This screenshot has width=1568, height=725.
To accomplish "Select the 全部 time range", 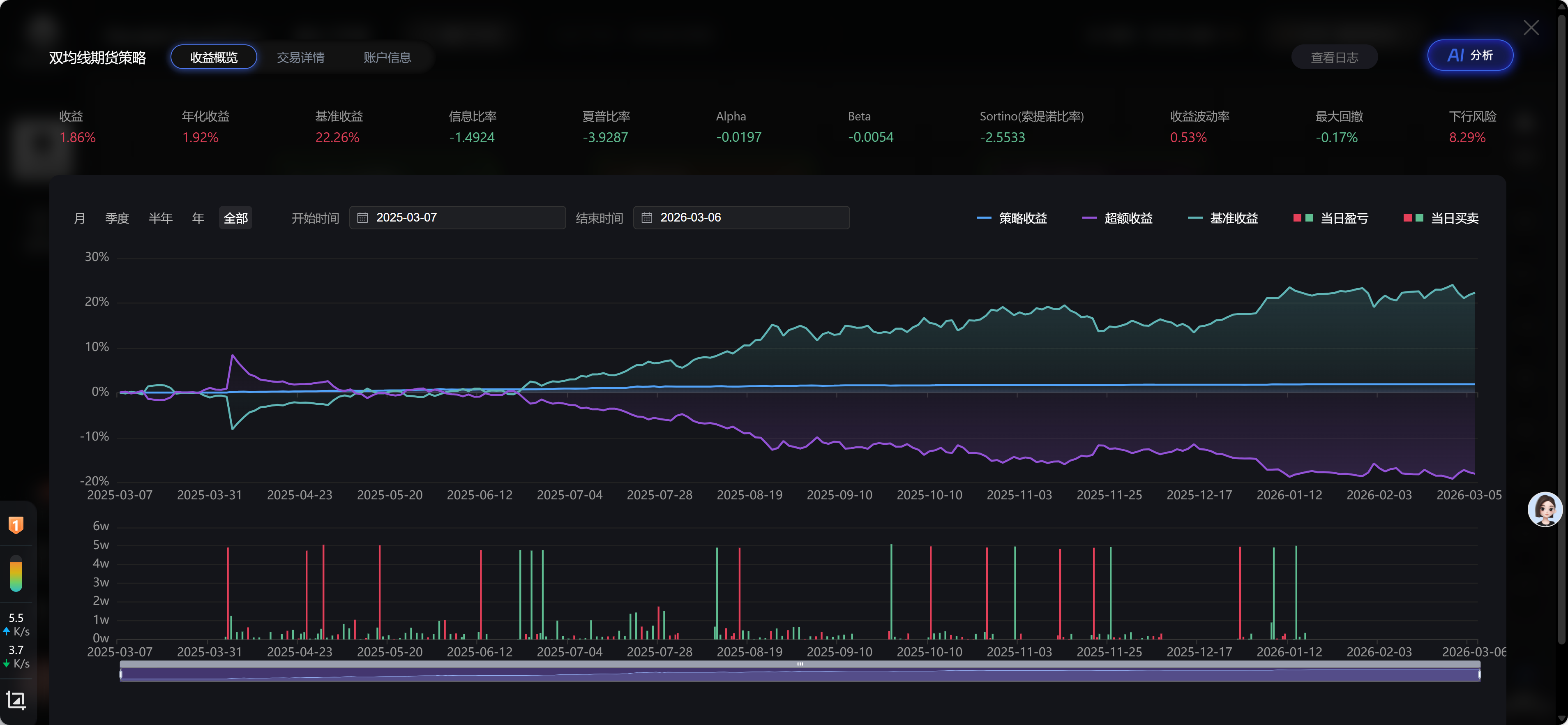I will pyautogui.click(x=235, y=218).
